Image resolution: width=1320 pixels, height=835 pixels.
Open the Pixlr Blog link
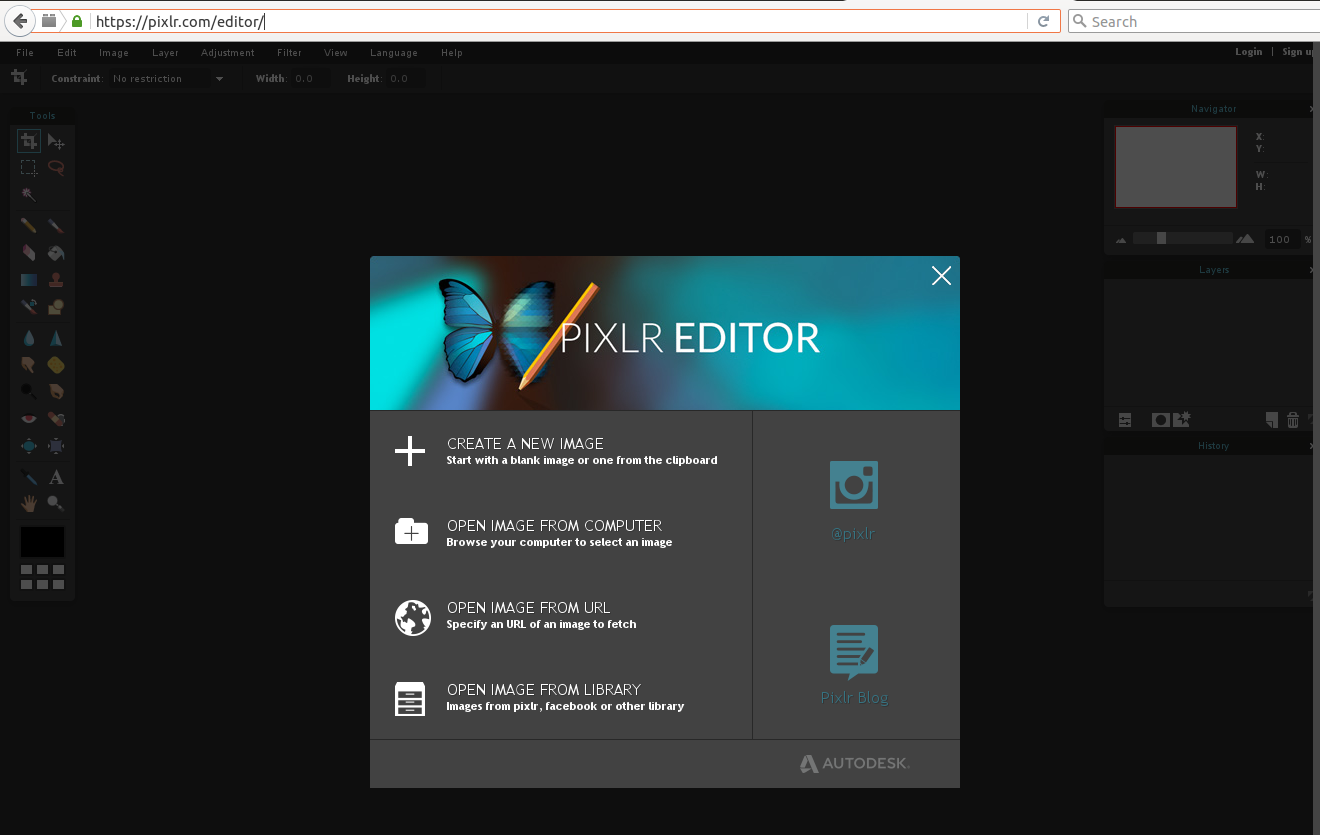[854, 665]
